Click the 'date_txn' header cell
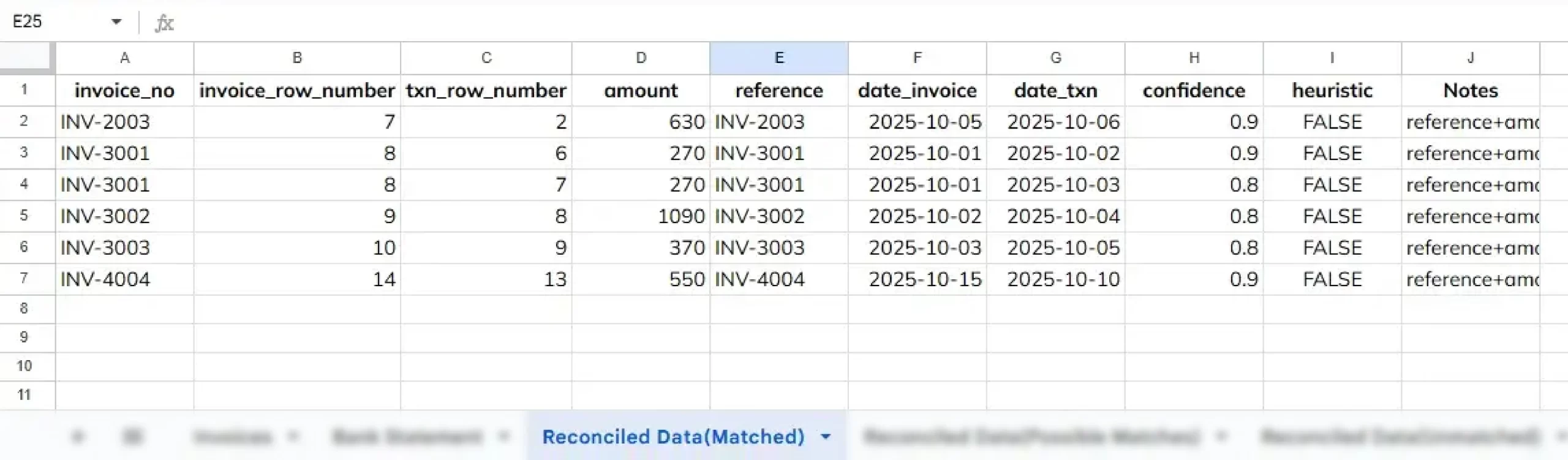The image size is (1568, 460). tap(1056, 91)
